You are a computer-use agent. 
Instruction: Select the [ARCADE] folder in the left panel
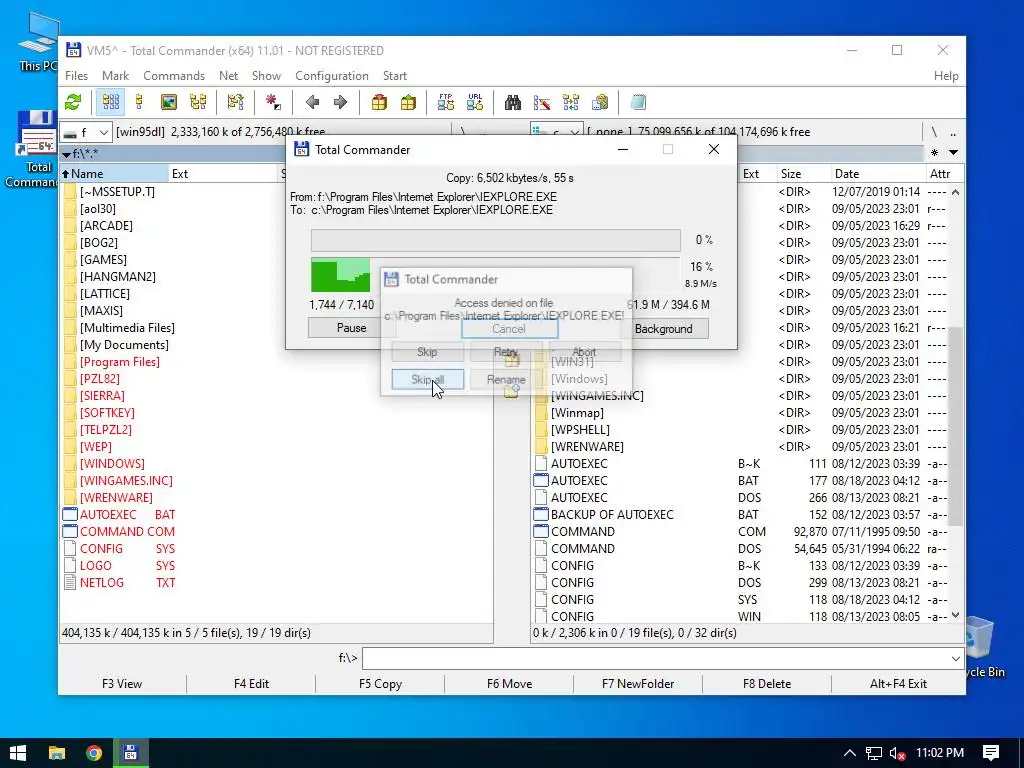coord(106,226)
